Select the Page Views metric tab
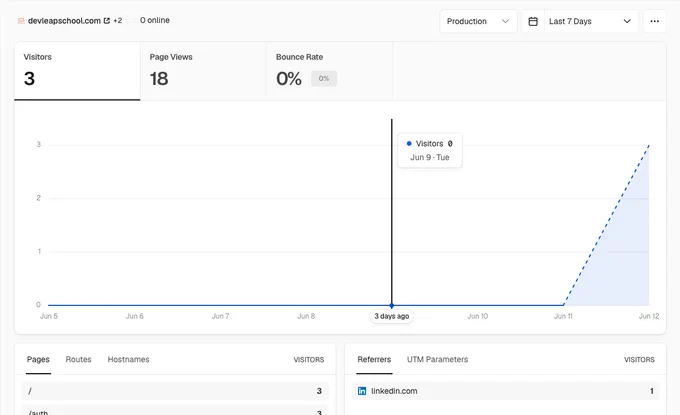The image size is (680, 415). pyautogui.click(x=203, y=71)
